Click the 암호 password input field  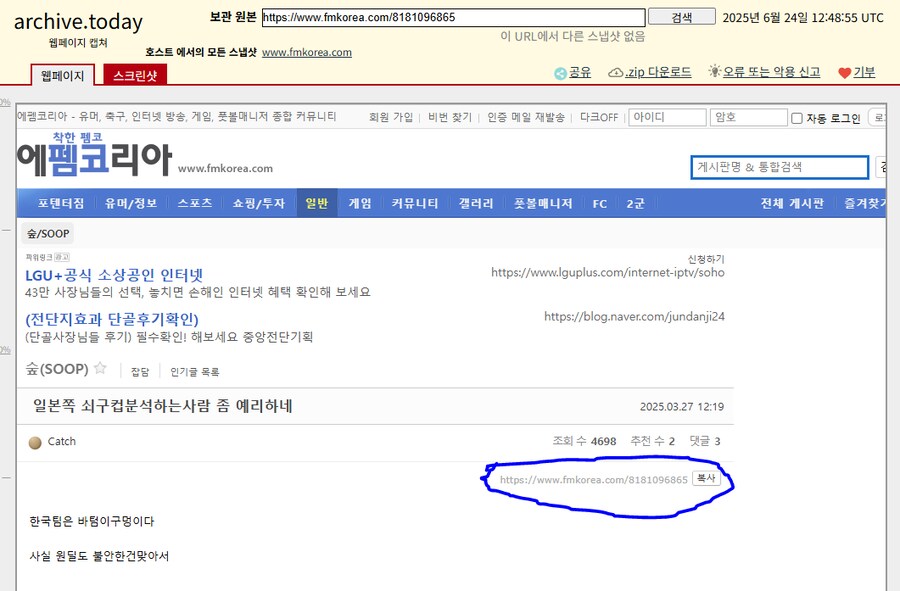coord(748,117)
